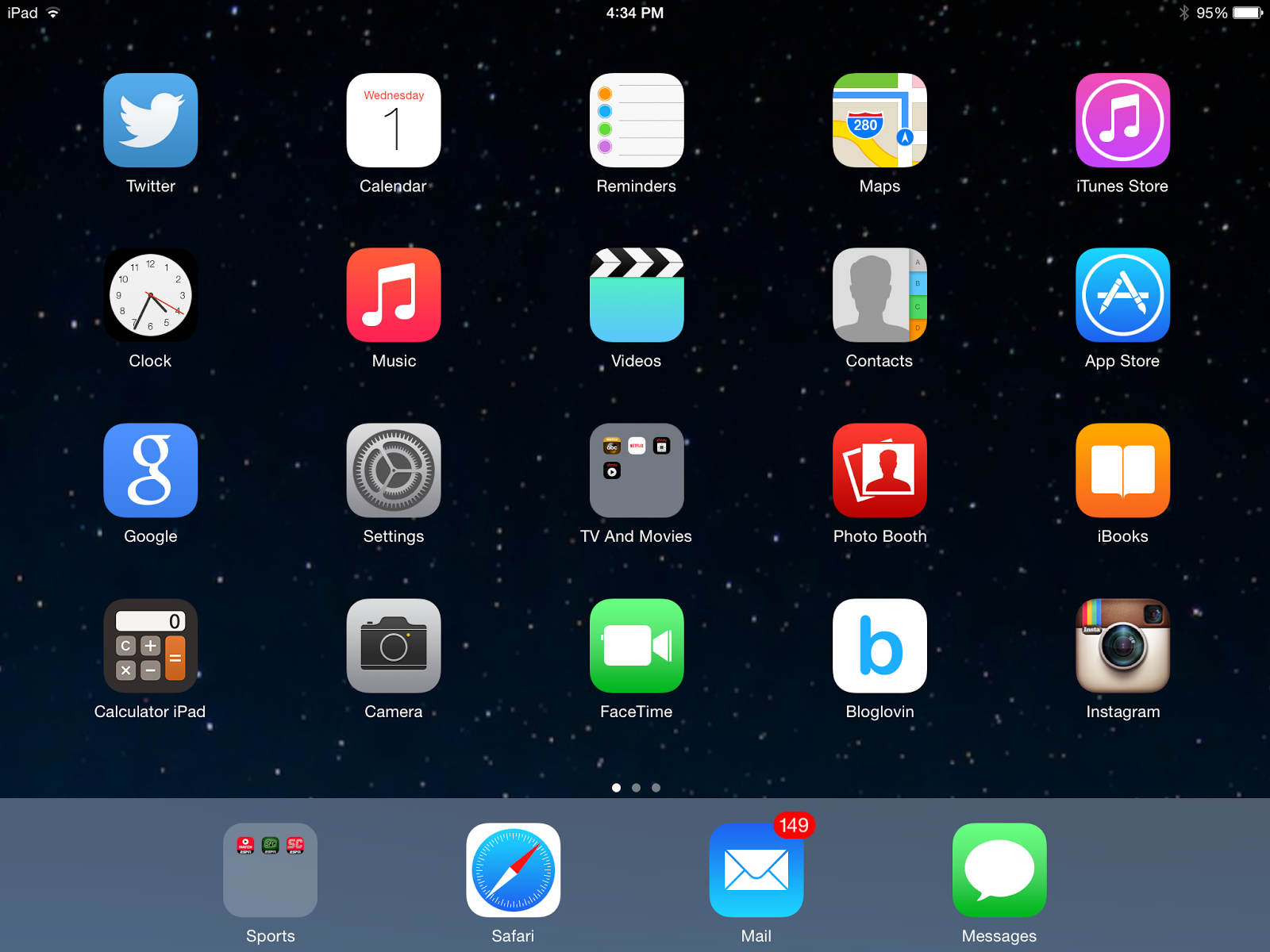This screenshot has height=952, width=1270.
Task: Launch the Camera app
Action: coord(394,646)
